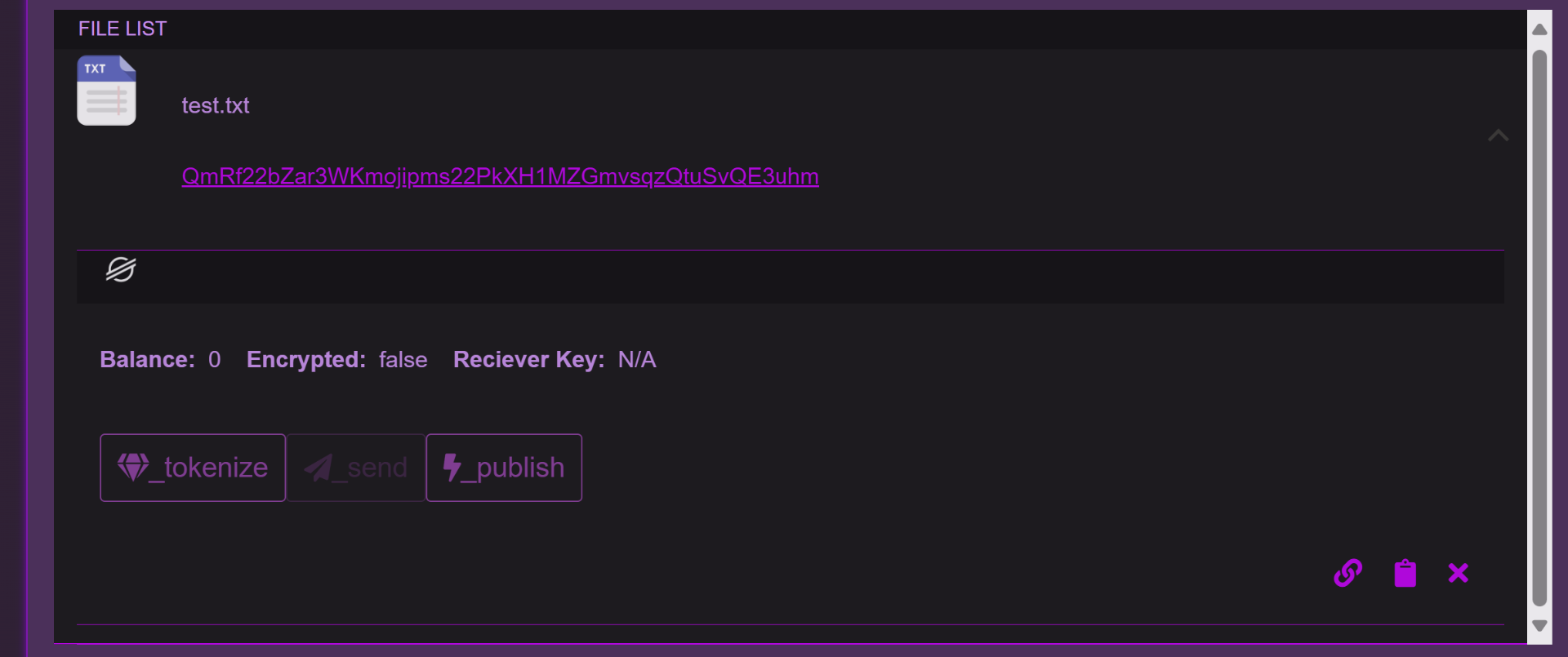Click the vertical scrollbar thumb

pos(1539,326)
